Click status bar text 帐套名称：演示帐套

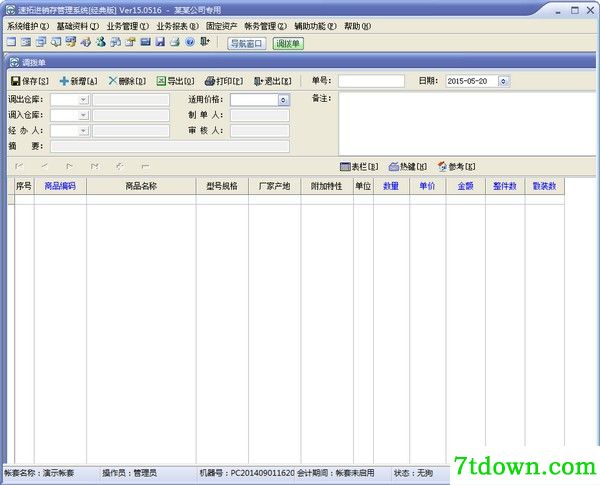point(39,473)
